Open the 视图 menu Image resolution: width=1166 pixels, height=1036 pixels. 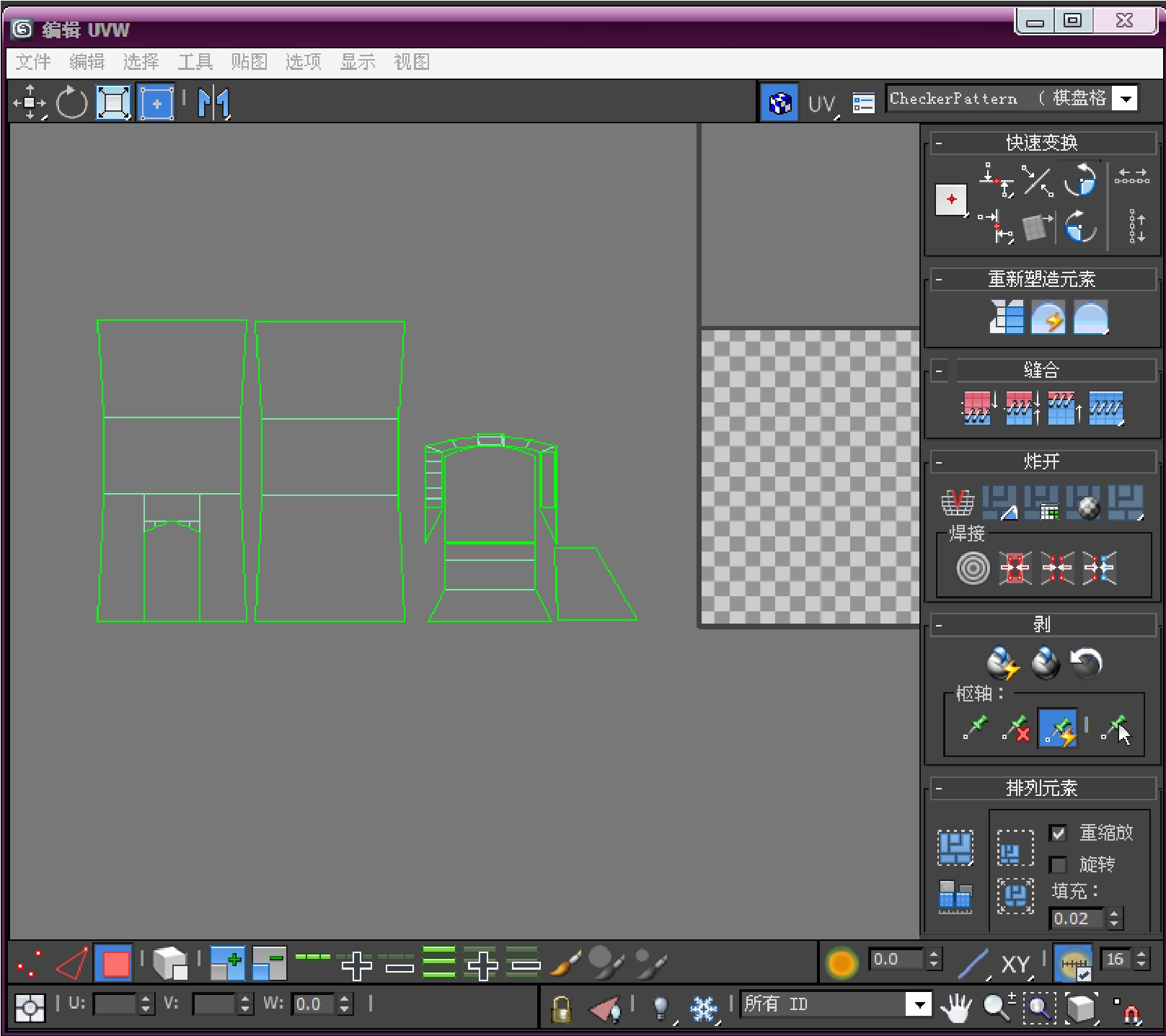[412, 62]
